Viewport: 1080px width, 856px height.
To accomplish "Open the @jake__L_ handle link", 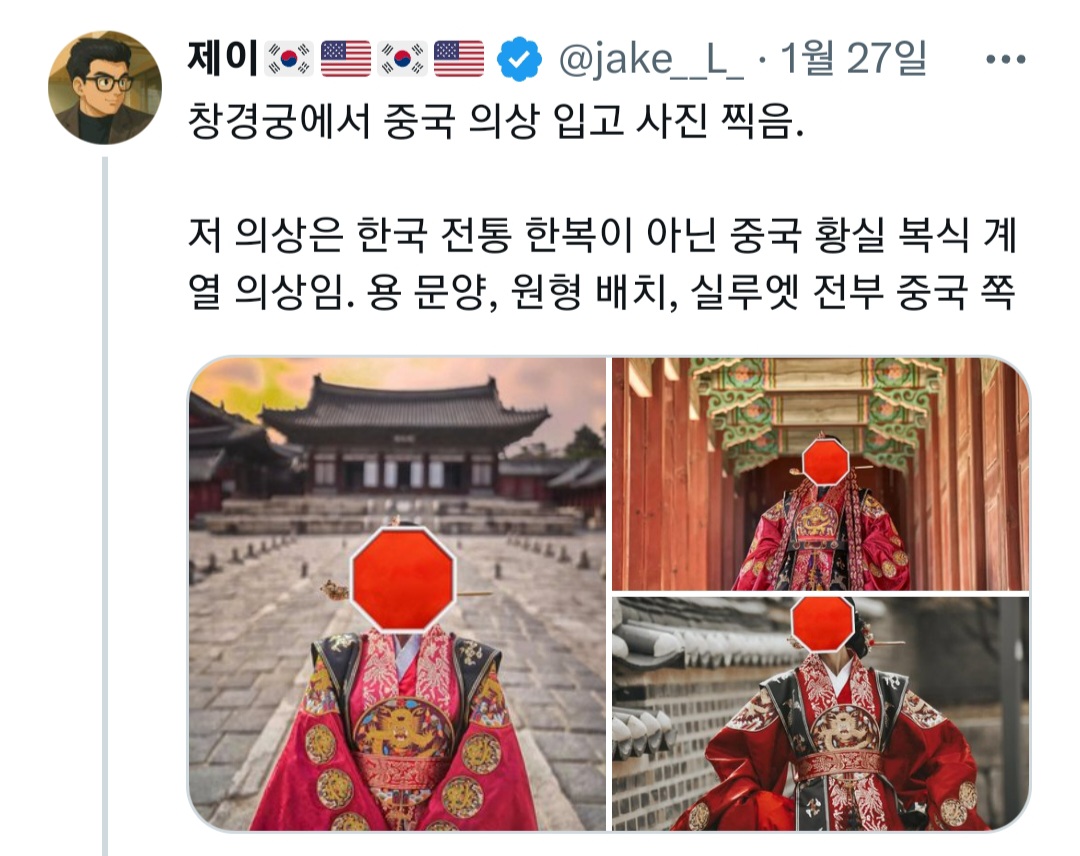I will pyautogui.click(x=651, y=60).
